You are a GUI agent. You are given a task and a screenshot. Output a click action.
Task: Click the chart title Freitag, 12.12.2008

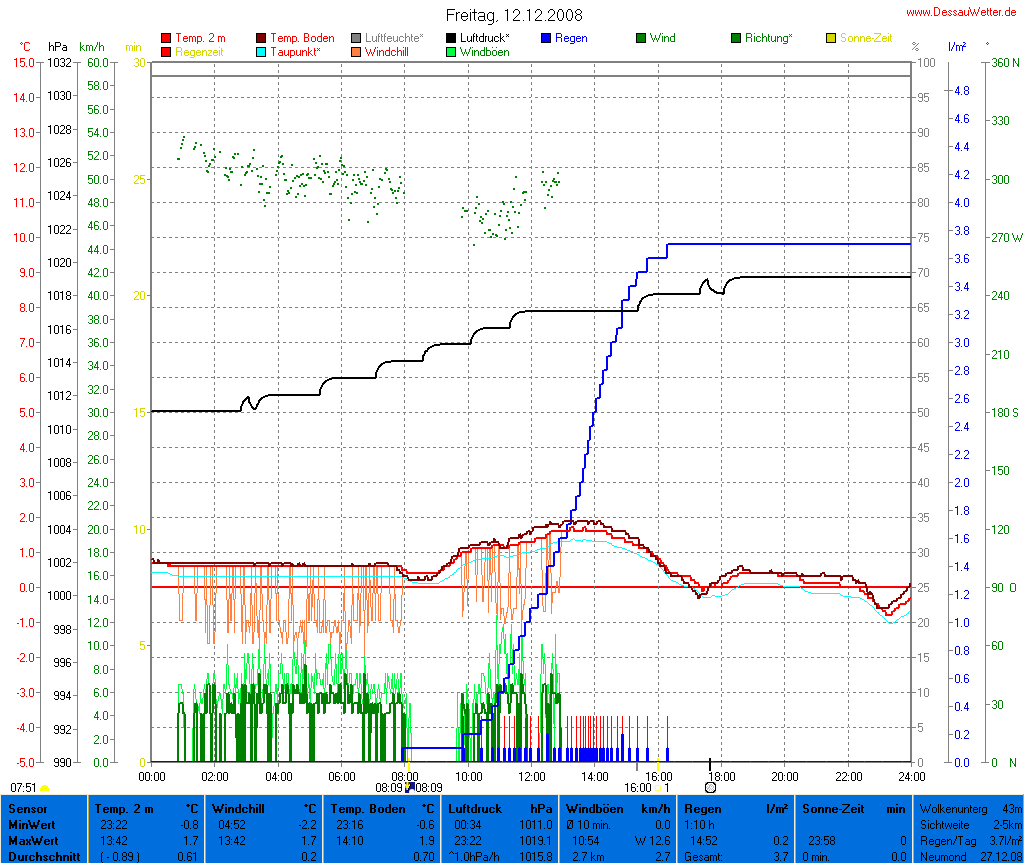tap(513, 16)
